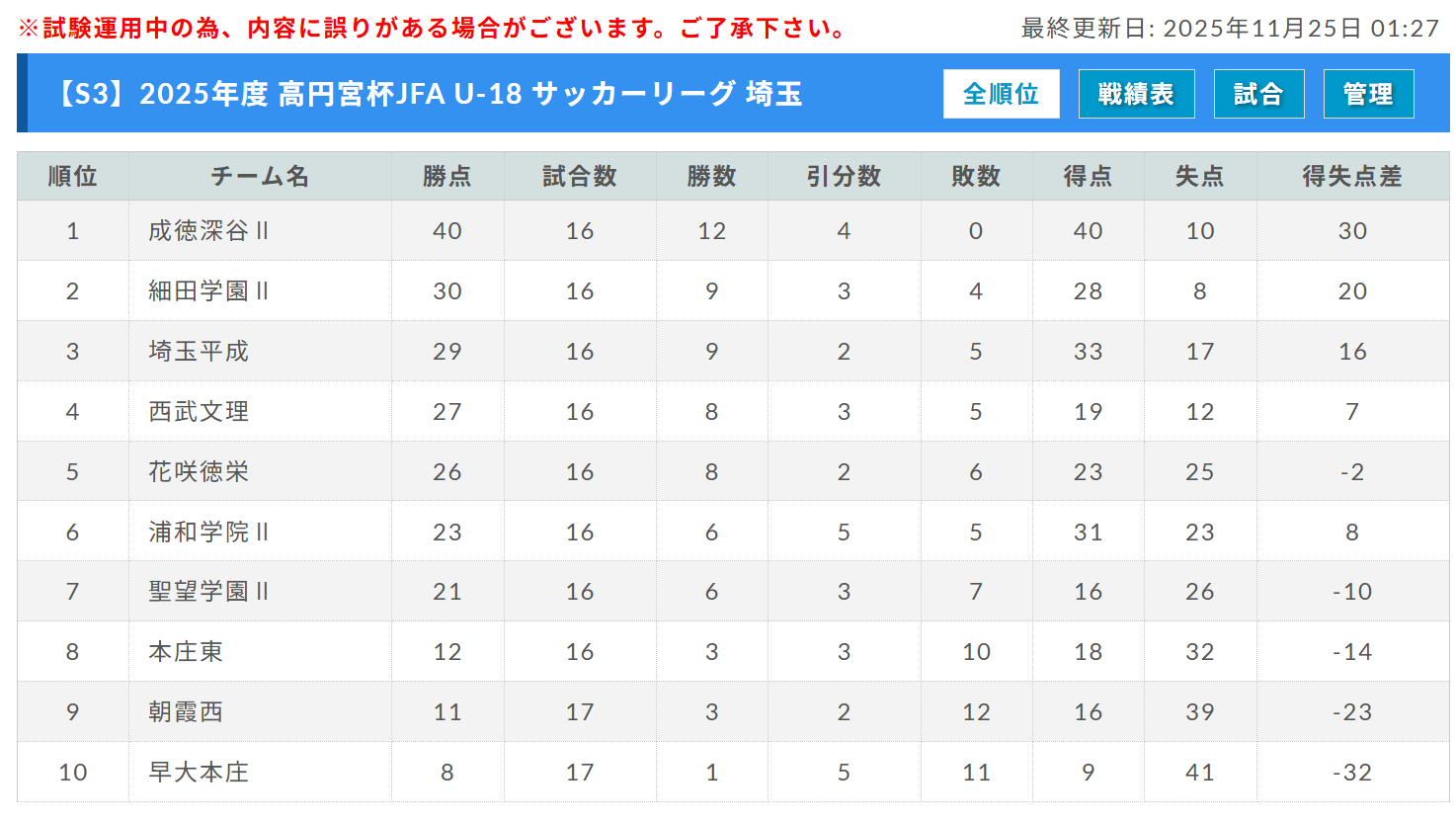Click team name 早大本庄

199,773
